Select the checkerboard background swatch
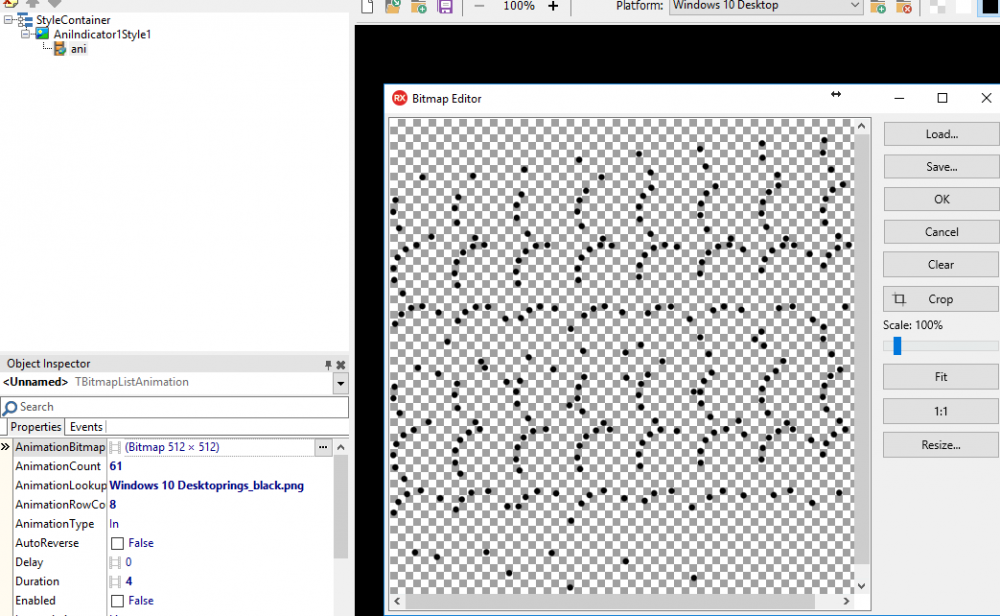The width and height of the screenshot is (1000, 616). (938, 6)
